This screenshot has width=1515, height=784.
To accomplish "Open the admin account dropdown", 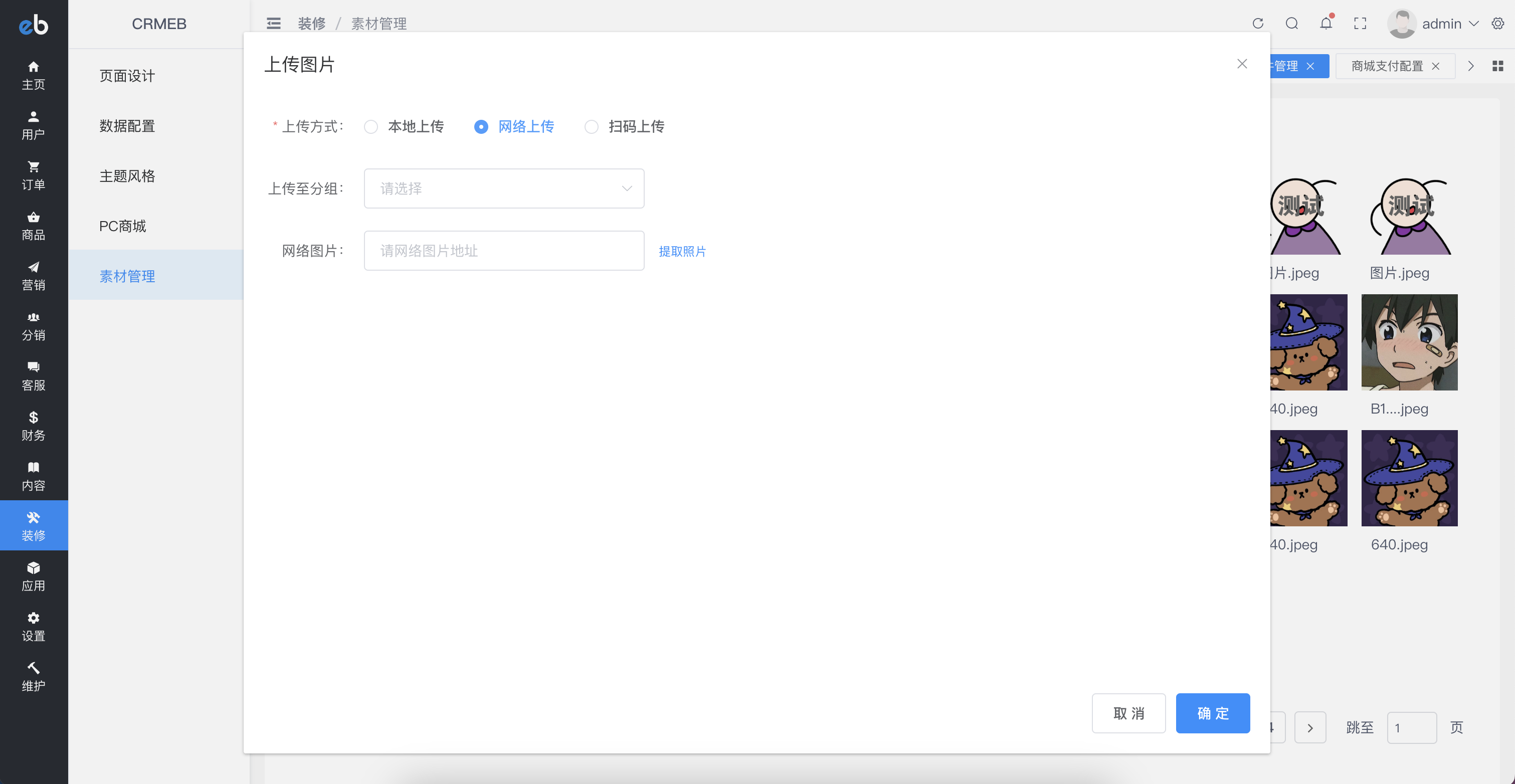I will click(1443, 24).
